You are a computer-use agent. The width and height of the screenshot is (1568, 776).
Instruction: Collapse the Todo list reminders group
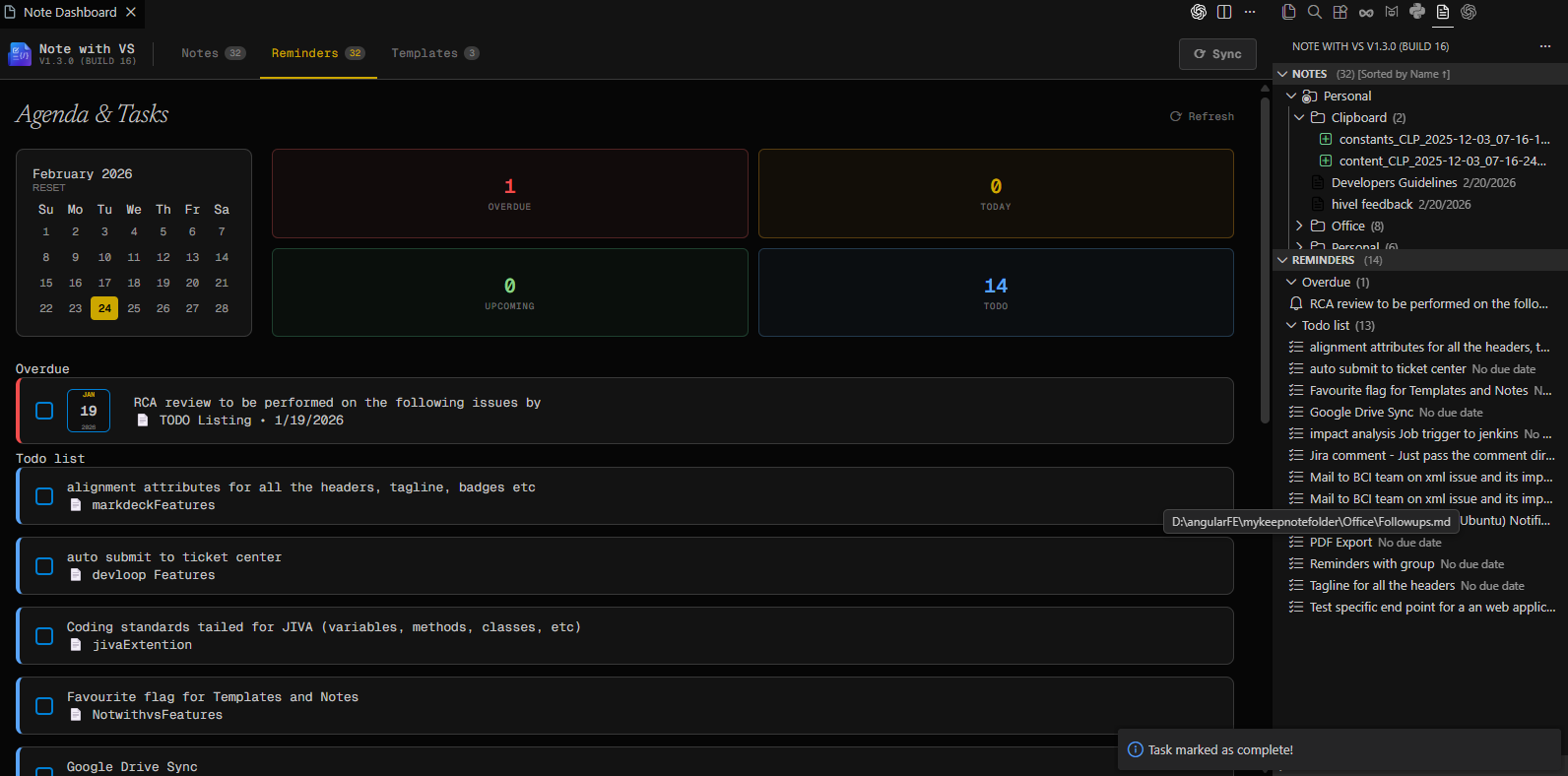pos(1291,325)
